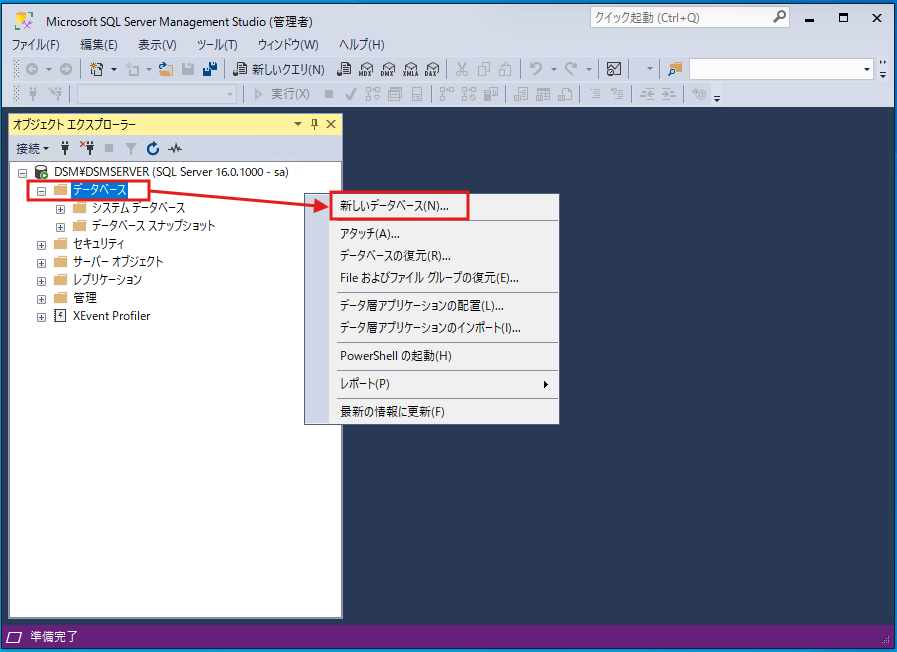897x652 pixels.
Task: Click the Filter funnel icon in Object Explorer
Action: [x=131, y=149]
